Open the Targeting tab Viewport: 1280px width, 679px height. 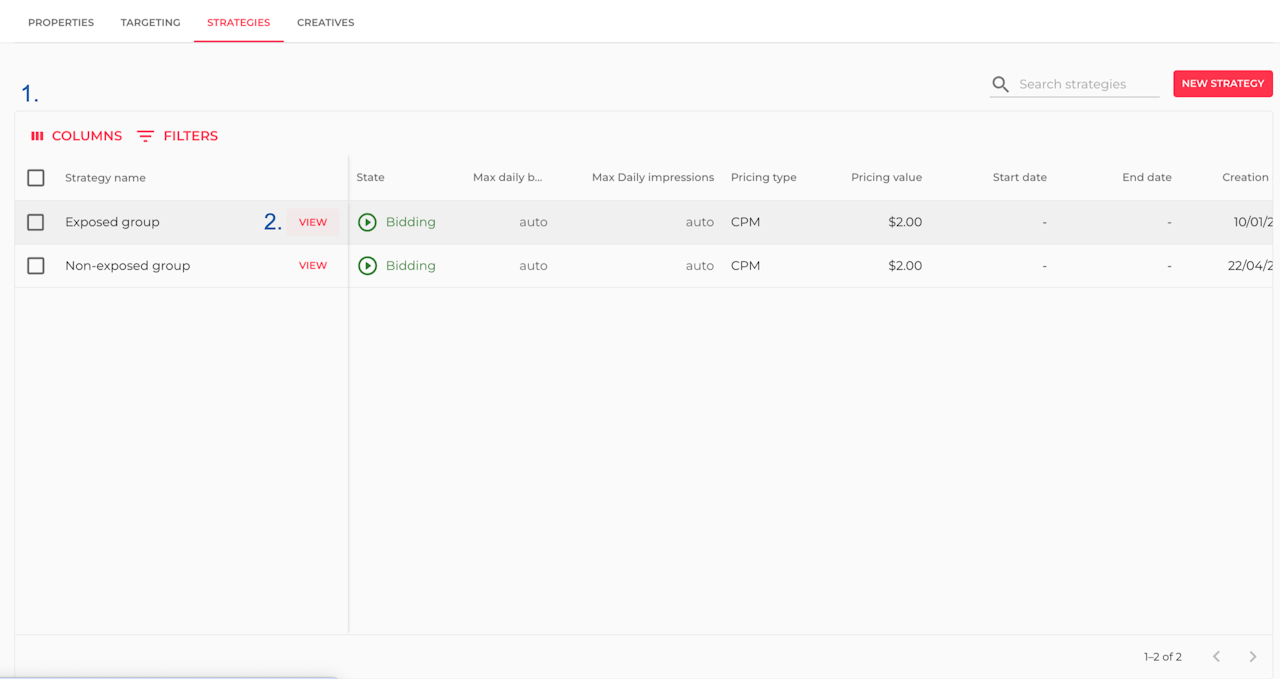point(150,22)
